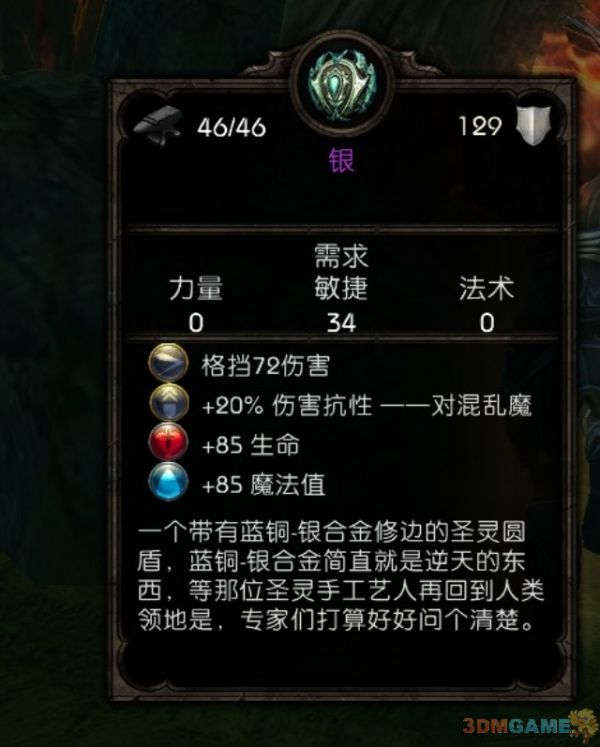Viewport: 600px width, 747px height.
Task: Click the 需求 requirements heading
Action: (341, 257)
